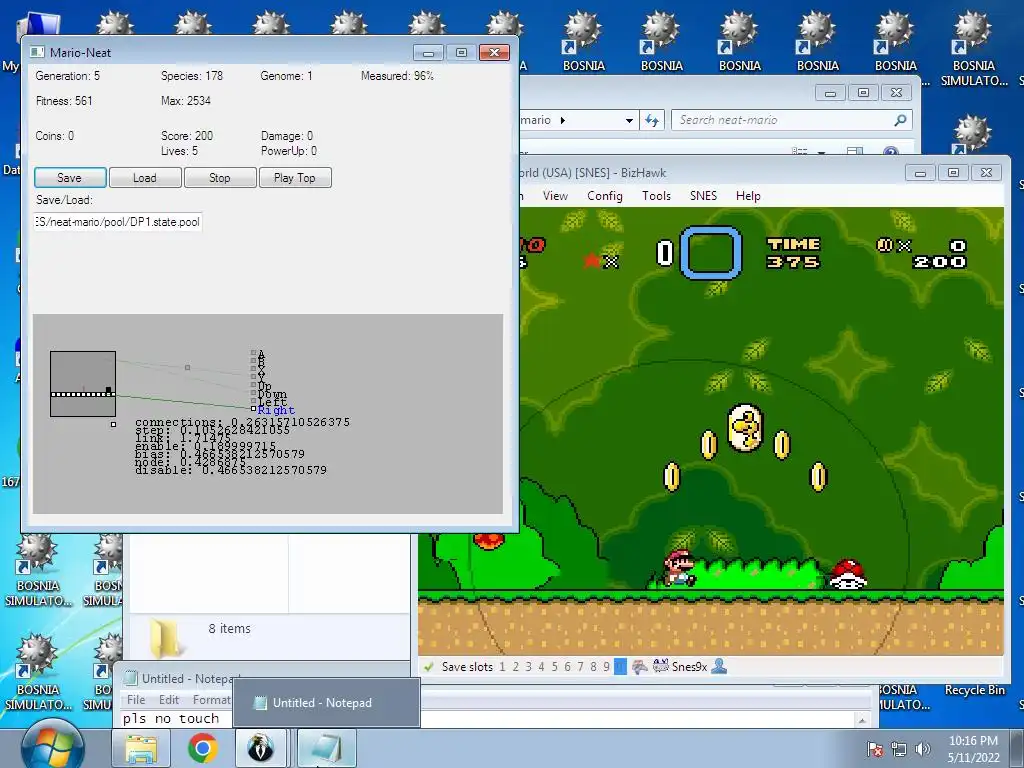This screenshot has height=768, width=1024.
Task: Click the Notepad taskbar icon
Action: [x=327, y=748]
